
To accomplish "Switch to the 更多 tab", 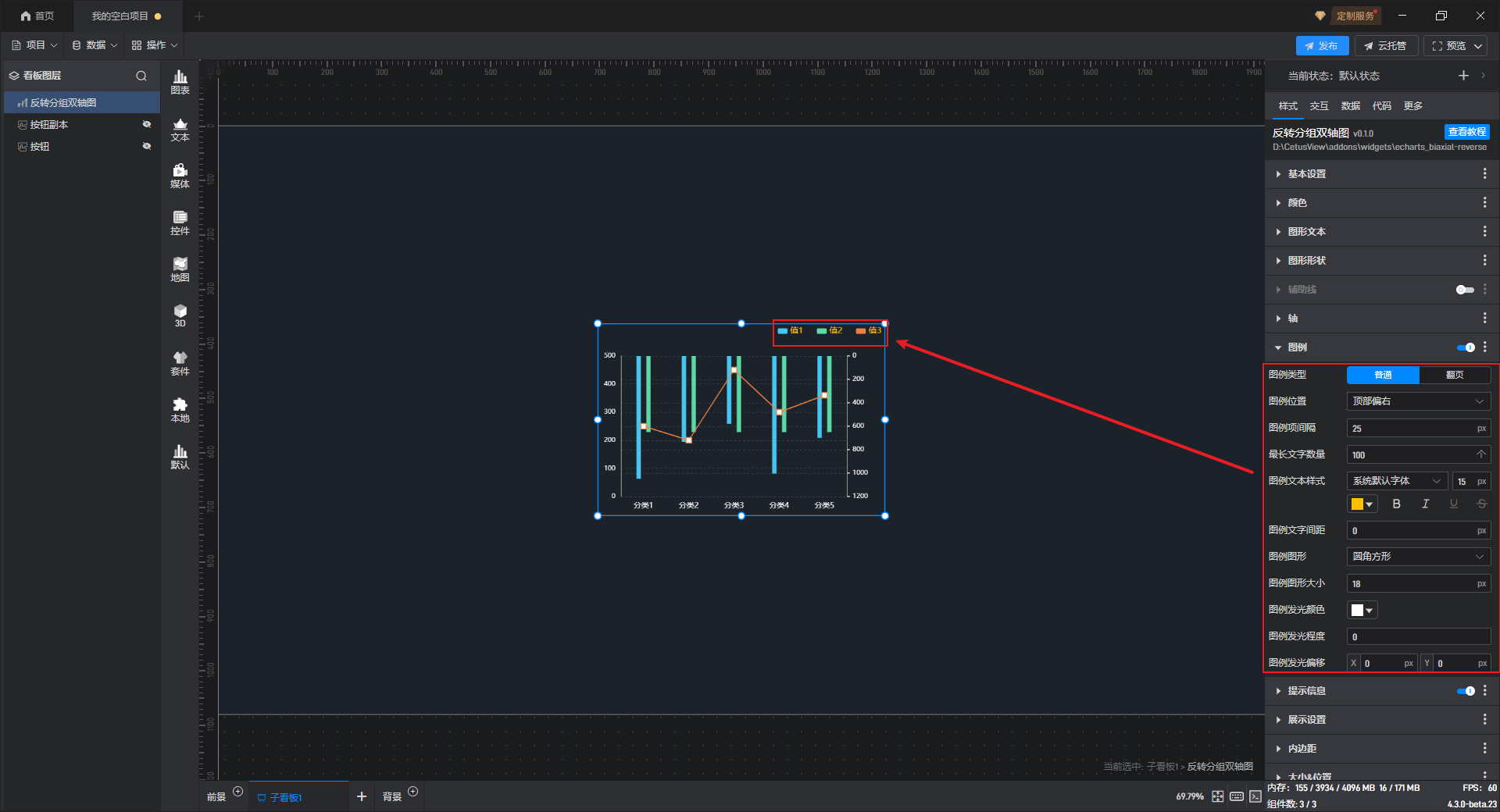I will (x=1413, y=106).
